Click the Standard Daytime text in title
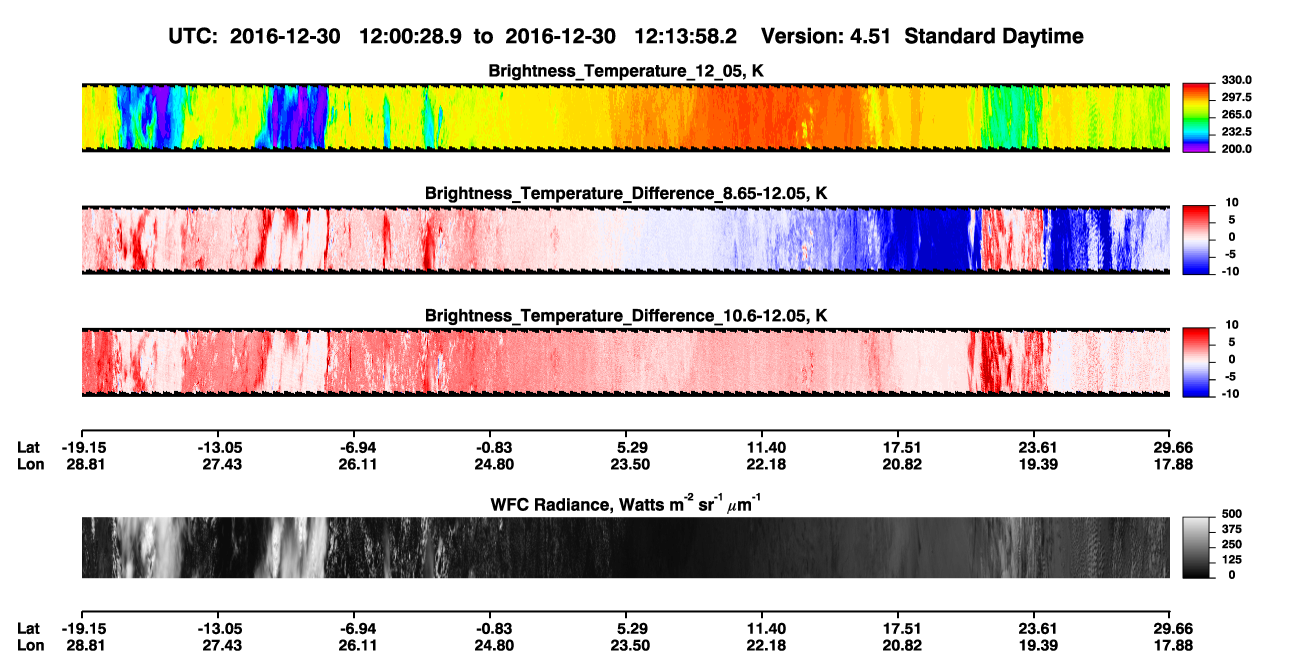1300x667 pixels. click(996, 36)
